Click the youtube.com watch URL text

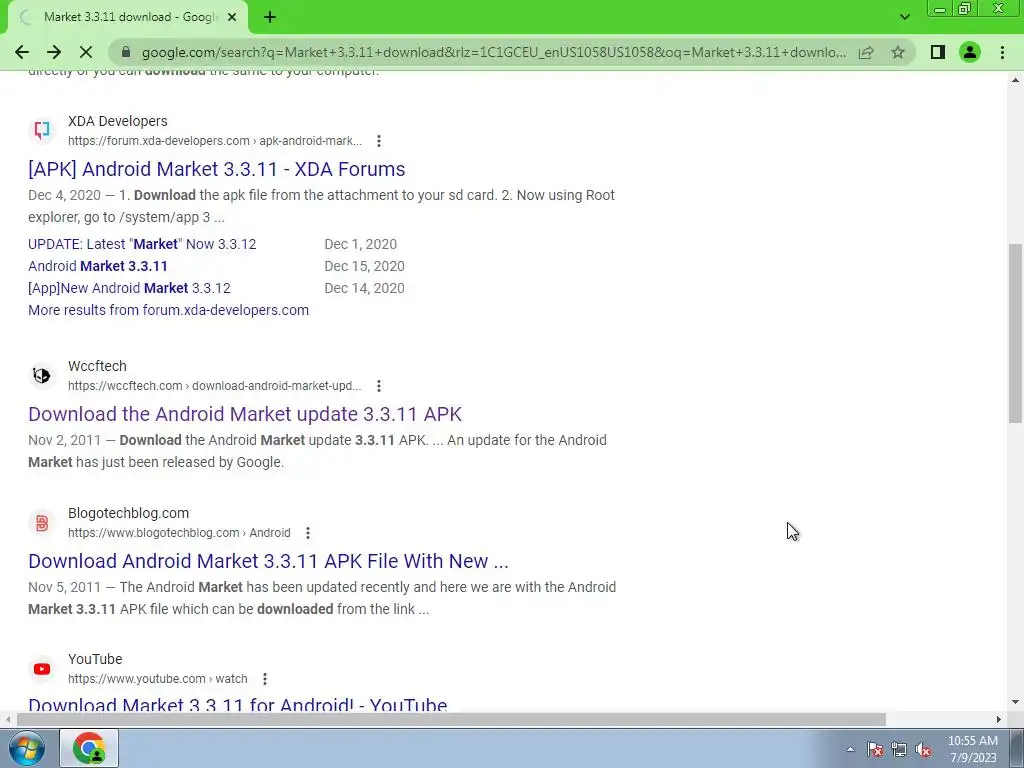coord(157,679)
